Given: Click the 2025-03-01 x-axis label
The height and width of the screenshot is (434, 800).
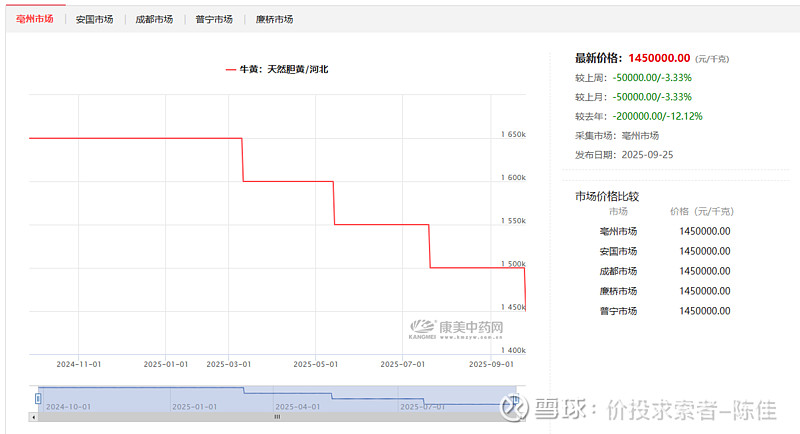Looking at the screenshot, I should (x=229, y=364).
